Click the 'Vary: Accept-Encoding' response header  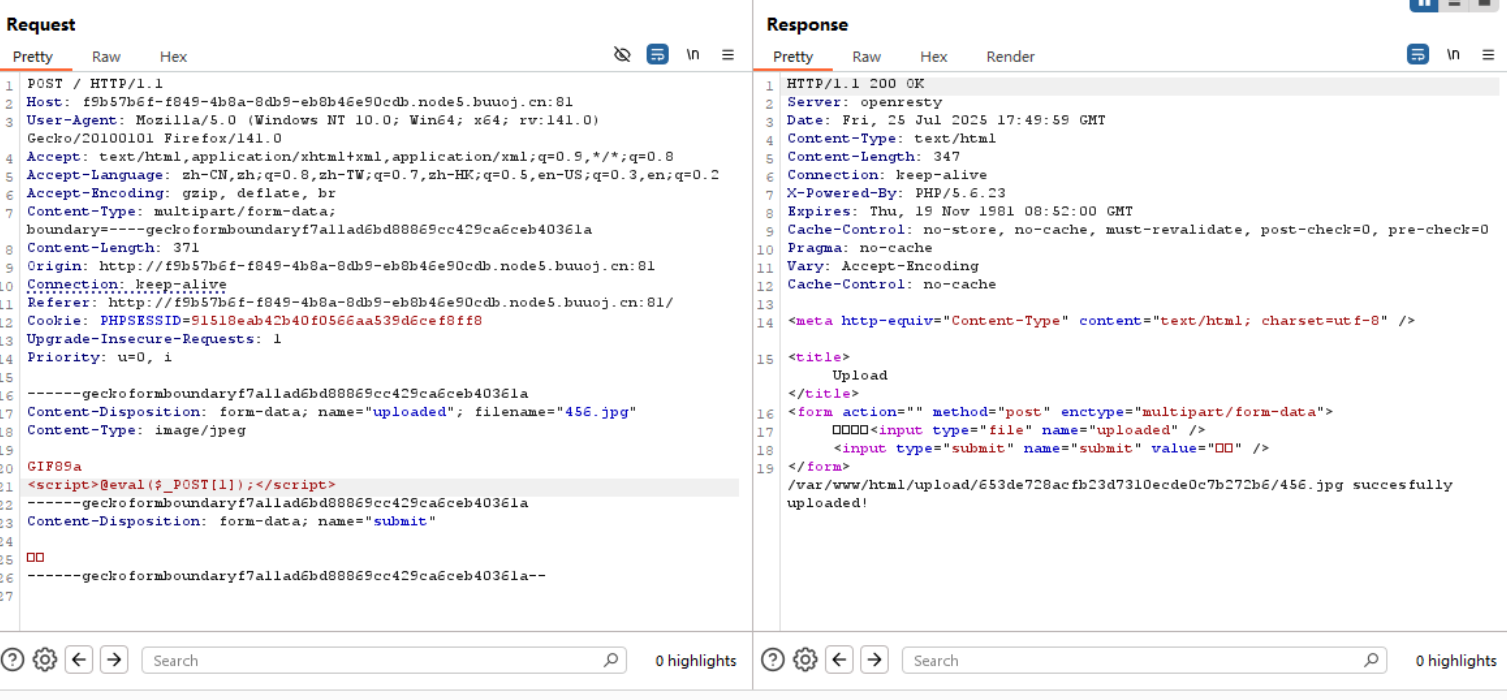(882, 266)
